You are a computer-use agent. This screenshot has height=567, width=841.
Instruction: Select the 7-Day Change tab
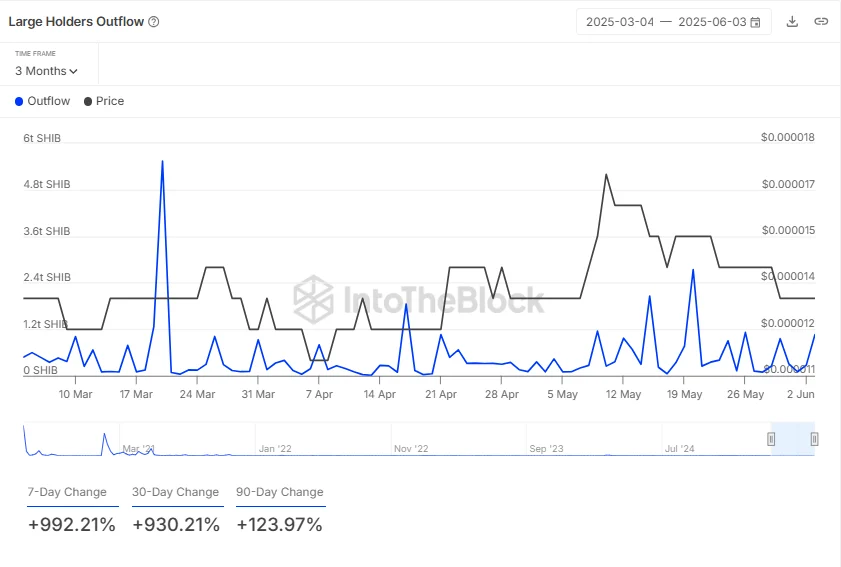67,492
